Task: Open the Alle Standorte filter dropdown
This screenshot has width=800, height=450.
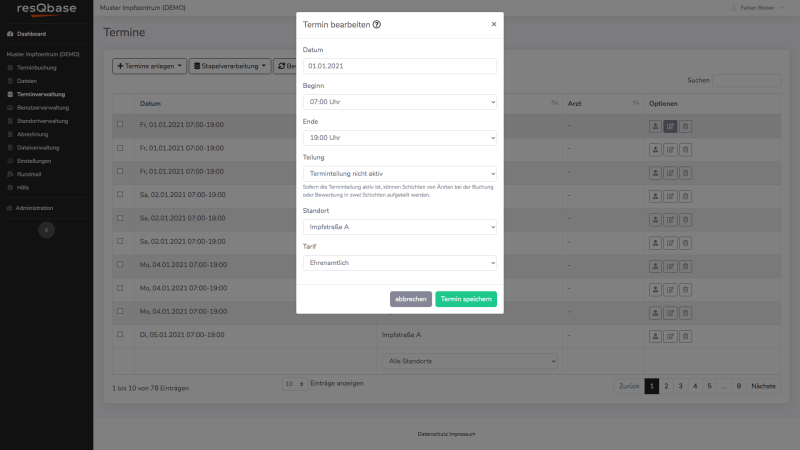Action: tap(469, 361)
